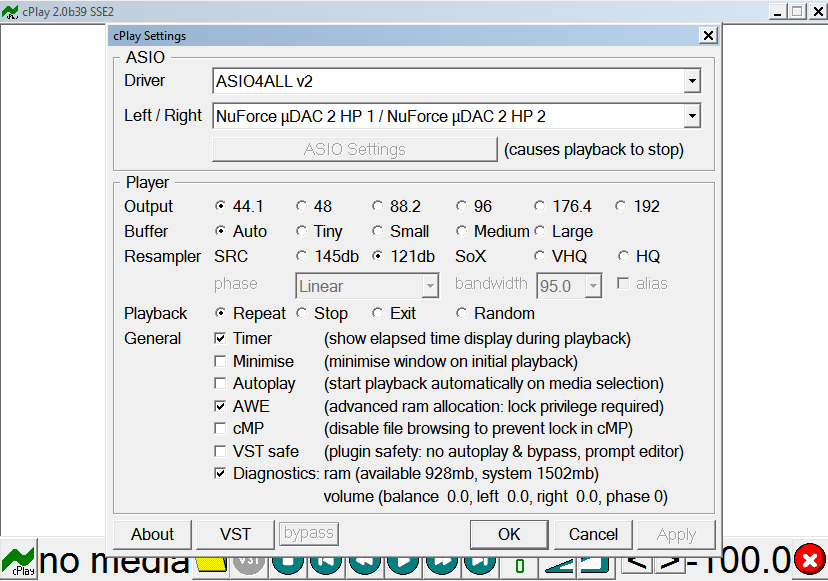Click the greater-than volume up button
The width and height of the screenshot is (828, 581).
pyautogui.click(x=670, y=564)
